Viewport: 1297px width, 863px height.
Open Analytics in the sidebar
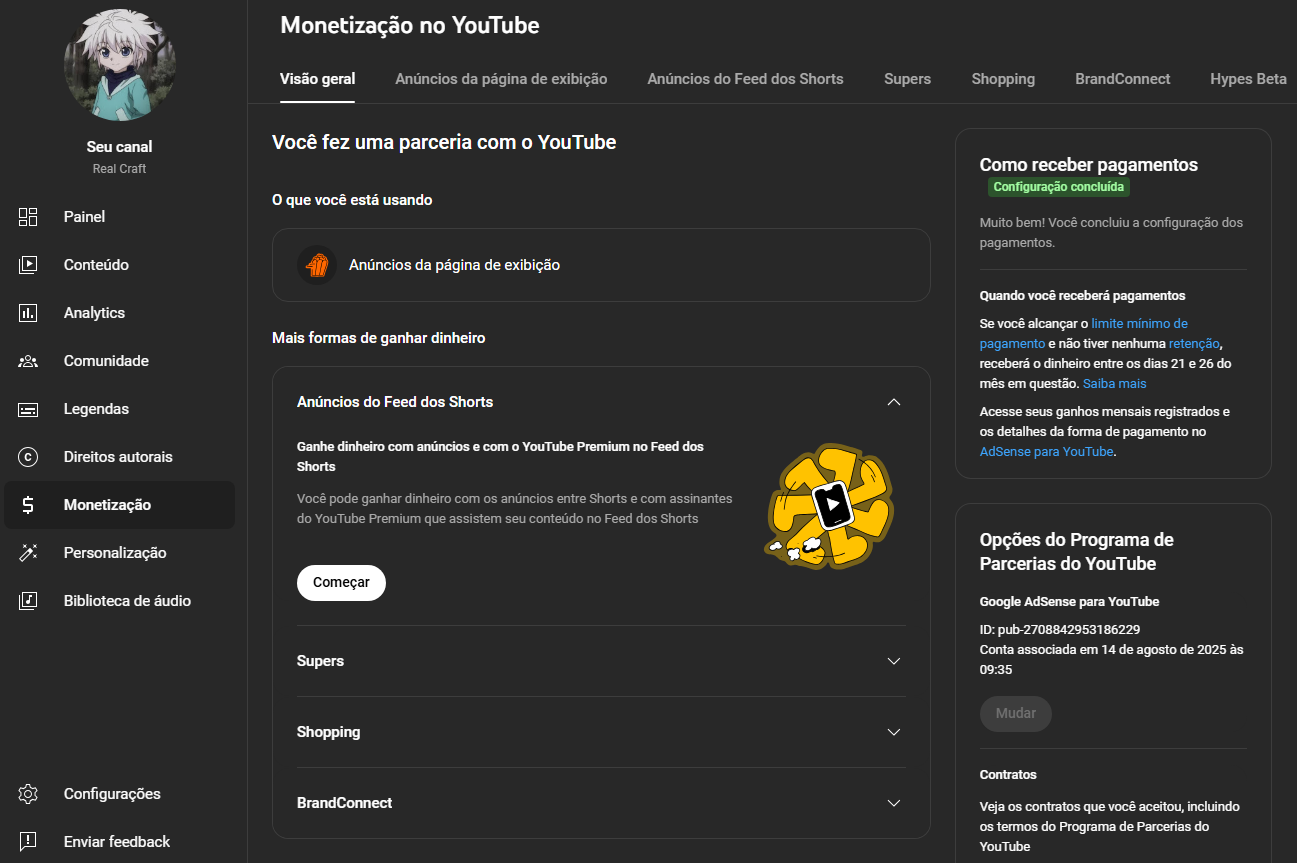(120, 313)
